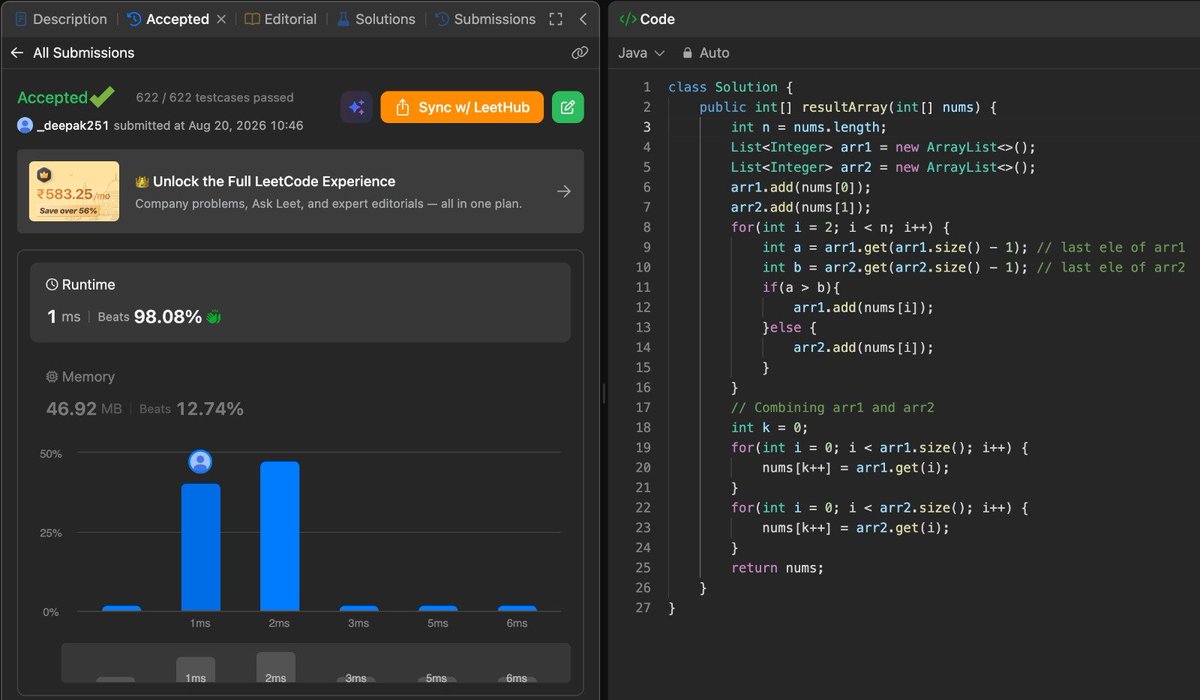Click line number 27 in editor
The height and width of the screenshot is (700, 1200).
coord(644,608)
